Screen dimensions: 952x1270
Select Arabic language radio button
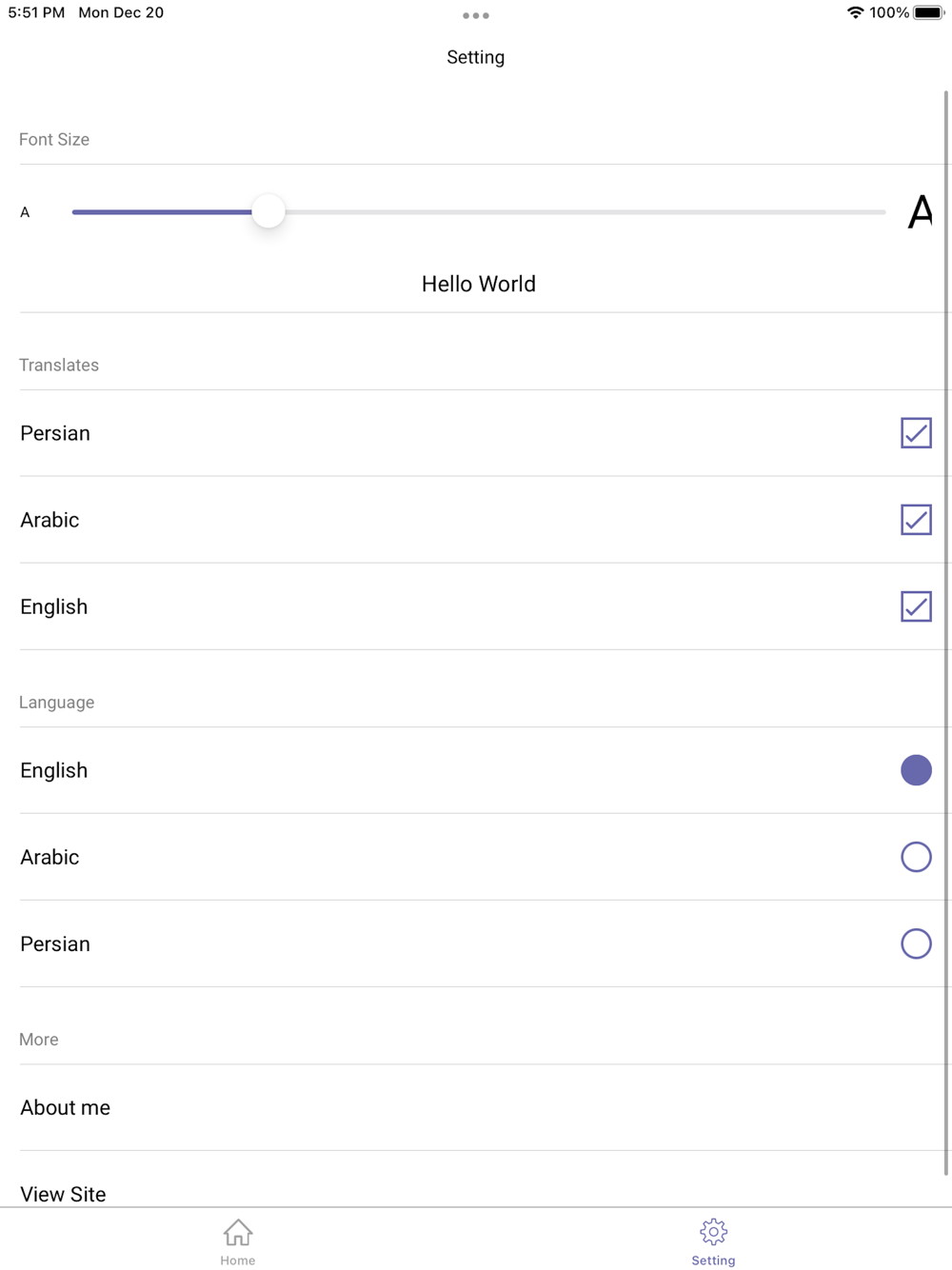[x=916, y=857]
